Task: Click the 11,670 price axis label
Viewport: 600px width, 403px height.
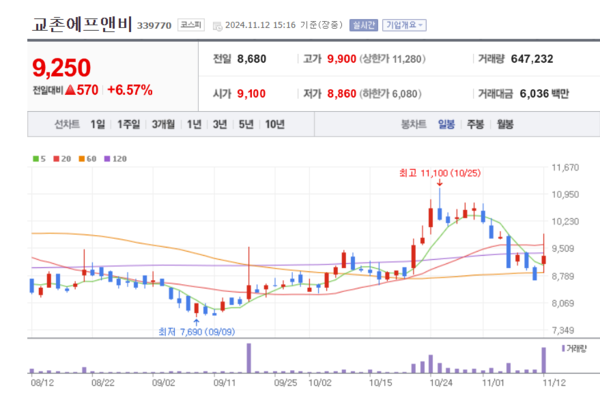Action: pyautogui.click(x=565, y=167)
